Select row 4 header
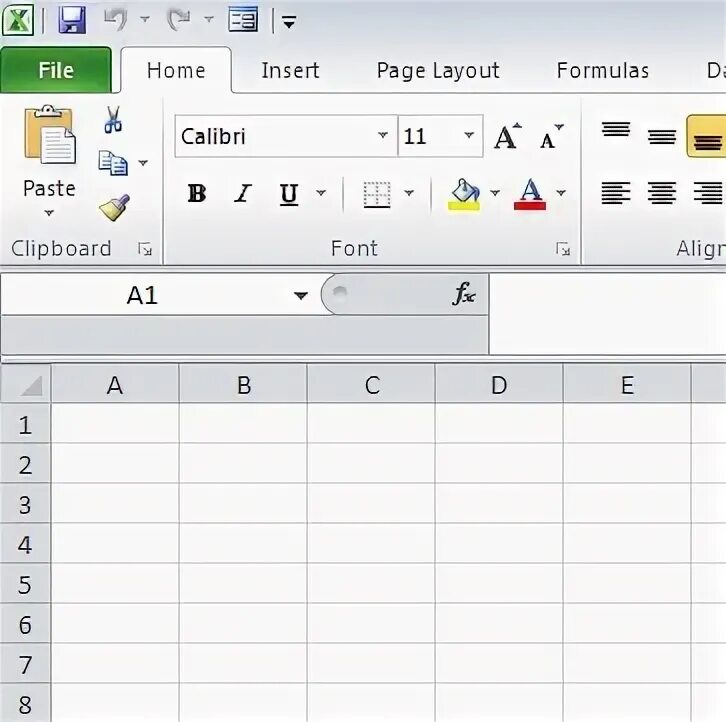 (x=25, y=545)
